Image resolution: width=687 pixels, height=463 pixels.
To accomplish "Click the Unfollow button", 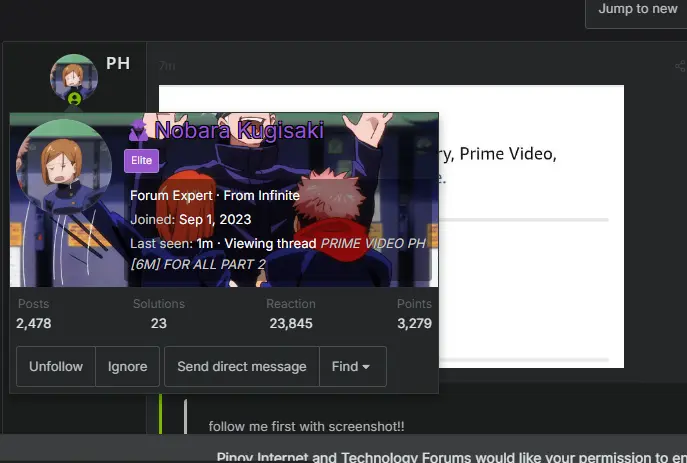I will pos(56,366).
